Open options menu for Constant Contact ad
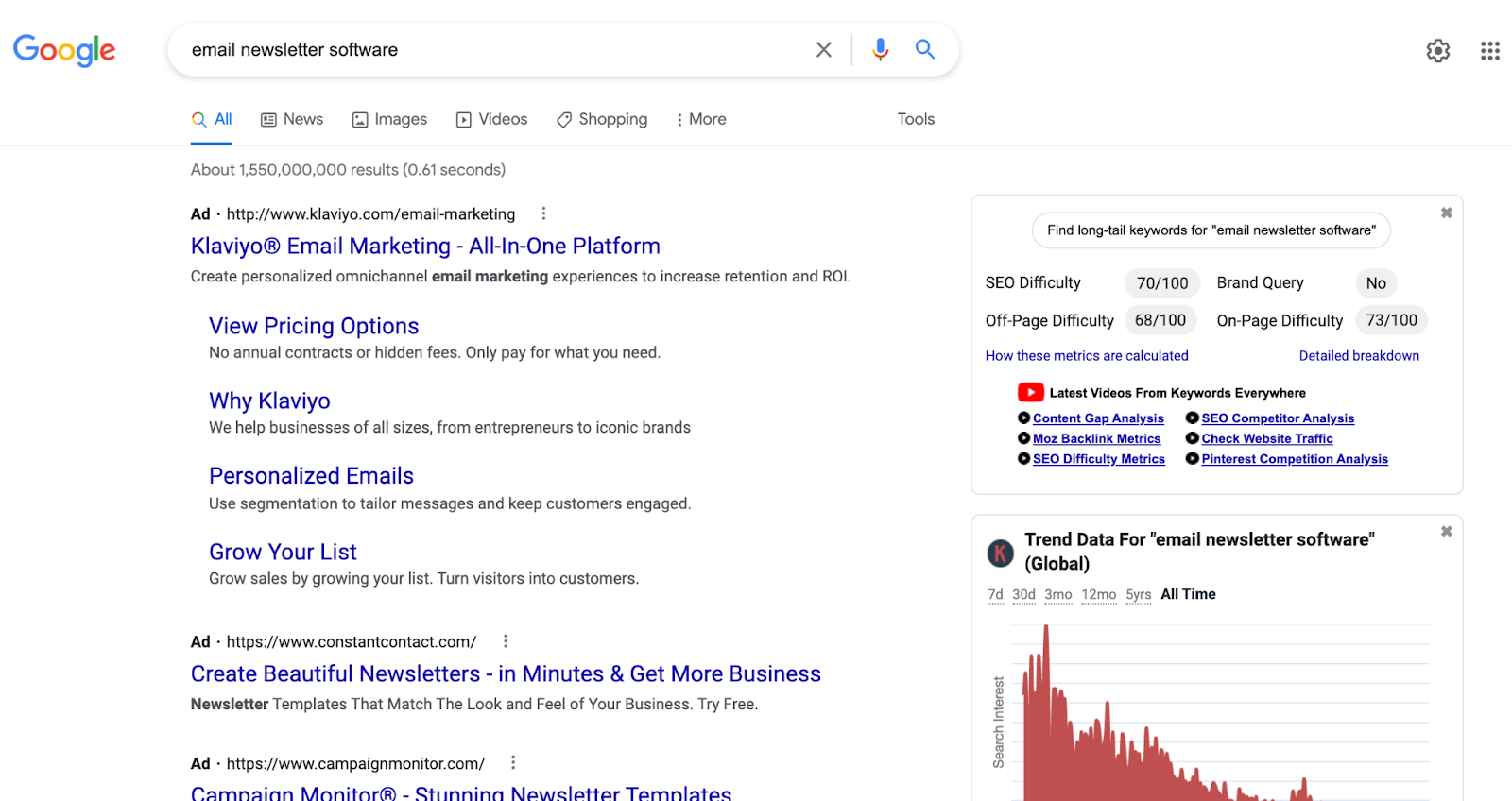The height and width of the screenshot is (801, 1512). click(x=506, y=641)
